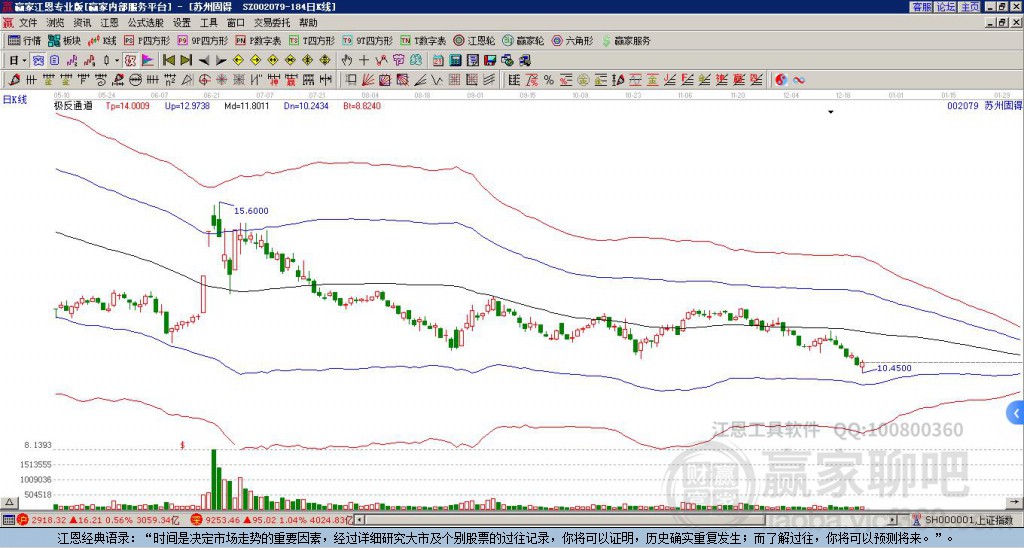Open the 9T四方形 tool
This screenshot has height=548, width=1024.
click(367, 40)
